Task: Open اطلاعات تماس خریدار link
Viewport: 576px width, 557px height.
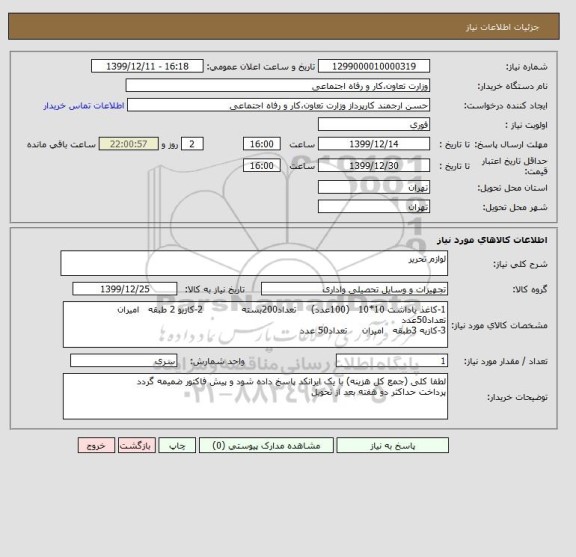Action: tap(84, 106)
